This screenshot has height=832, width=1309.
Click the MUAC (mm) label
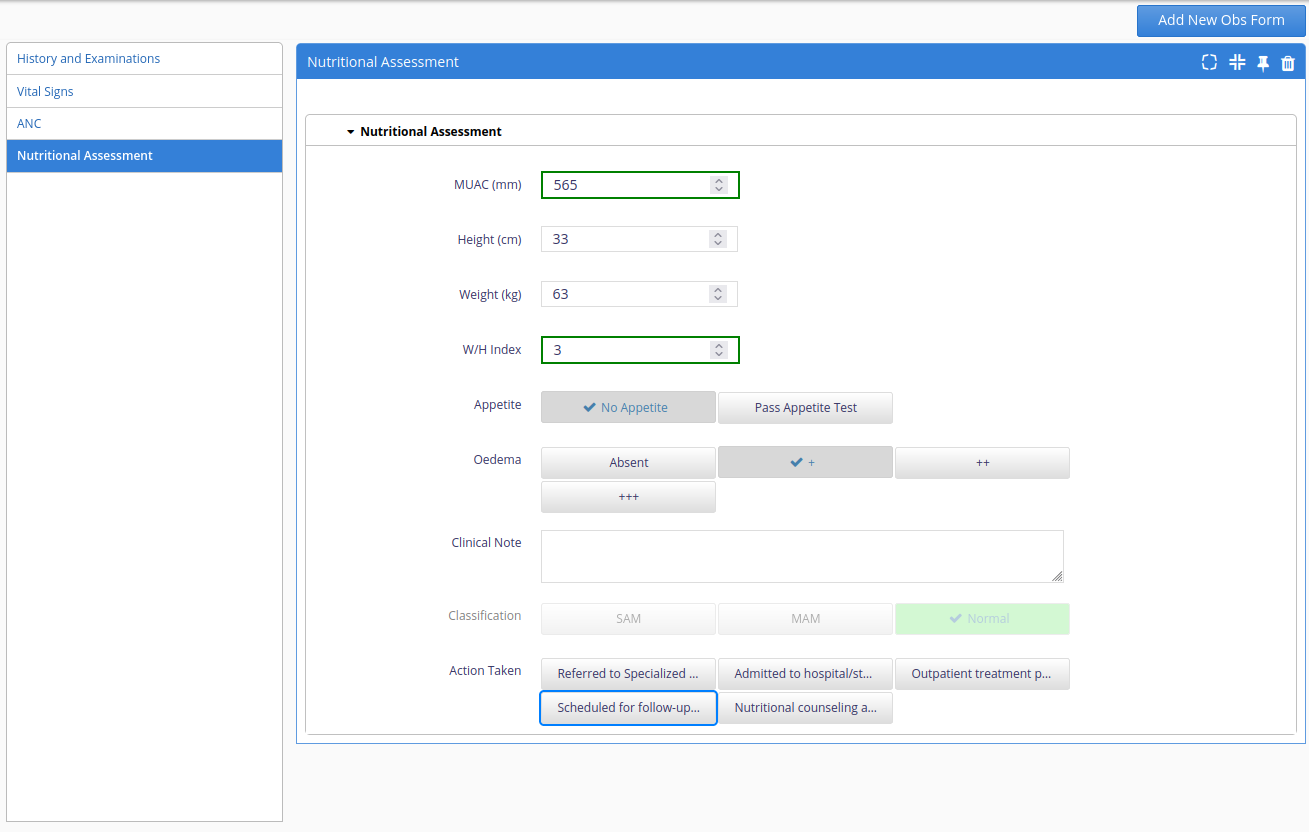pos(488,185)
